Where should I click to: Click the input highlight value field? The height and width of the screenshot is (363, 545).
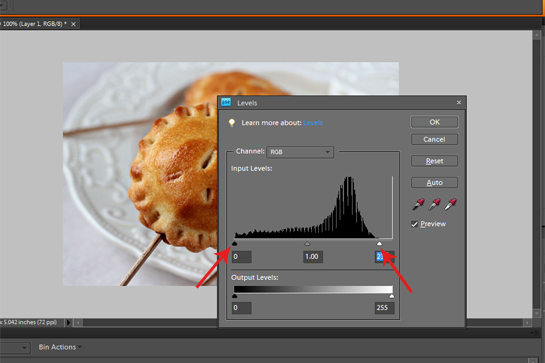[385, 257]
